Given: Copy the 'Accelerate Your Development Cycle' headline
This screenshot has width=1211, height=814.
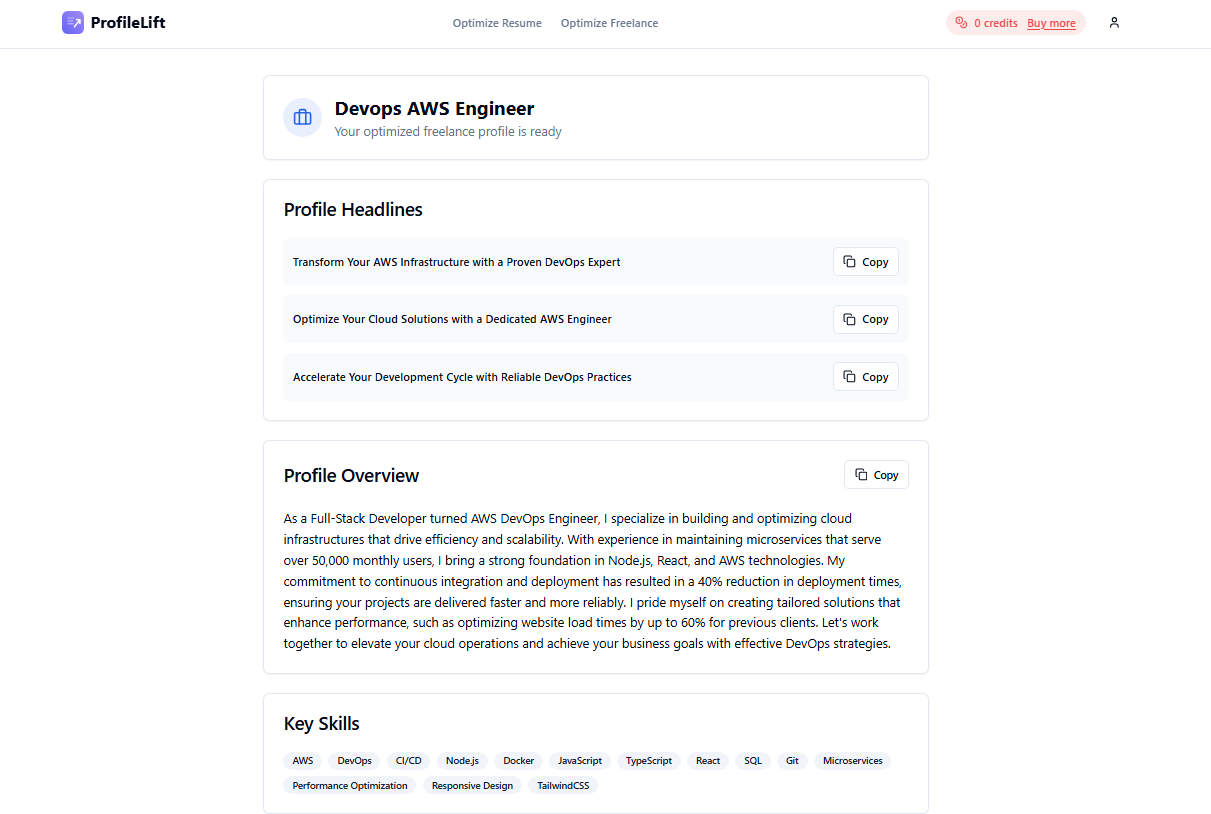Looking at the screenshot, I should coord(866,377).
